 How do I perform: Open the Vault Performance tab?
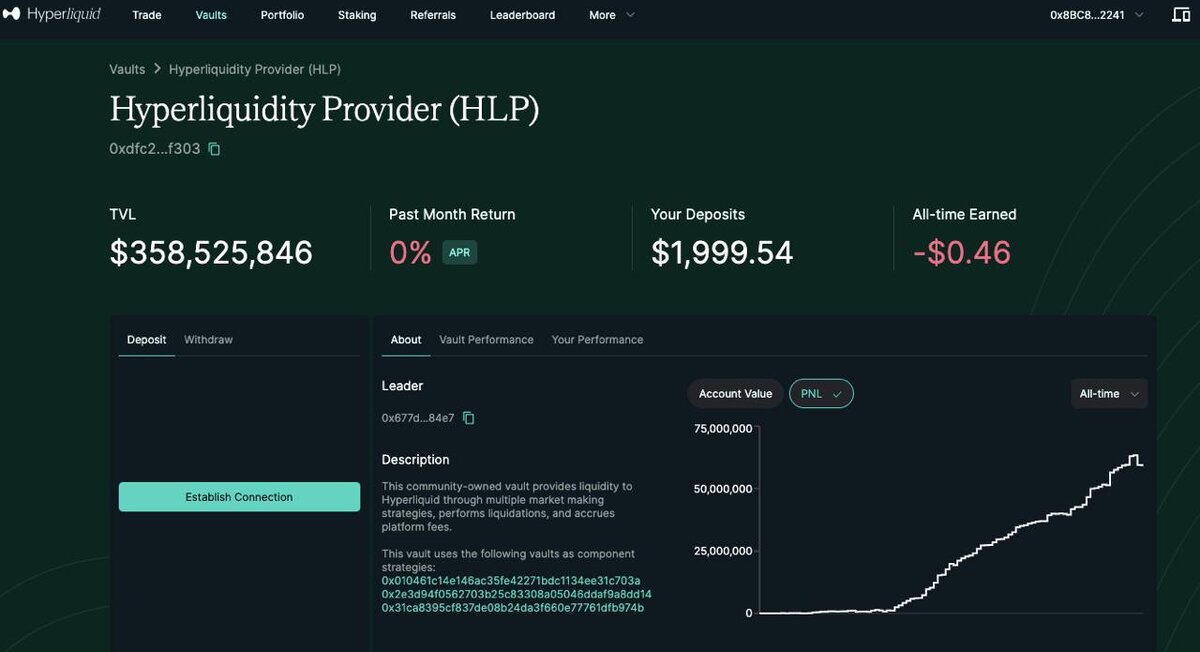tap(486, 340)
